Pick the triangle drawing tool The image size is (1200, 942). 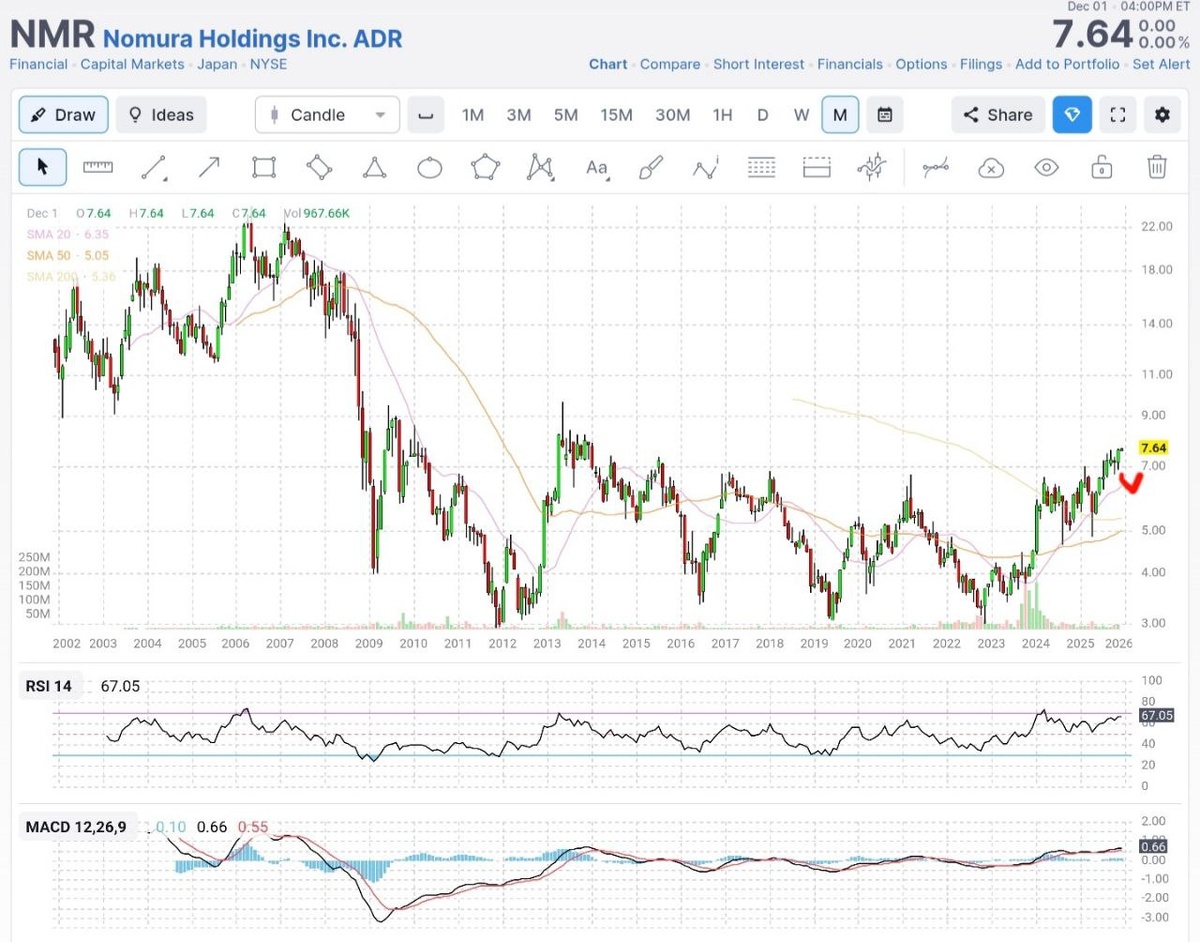pos(374,167)
